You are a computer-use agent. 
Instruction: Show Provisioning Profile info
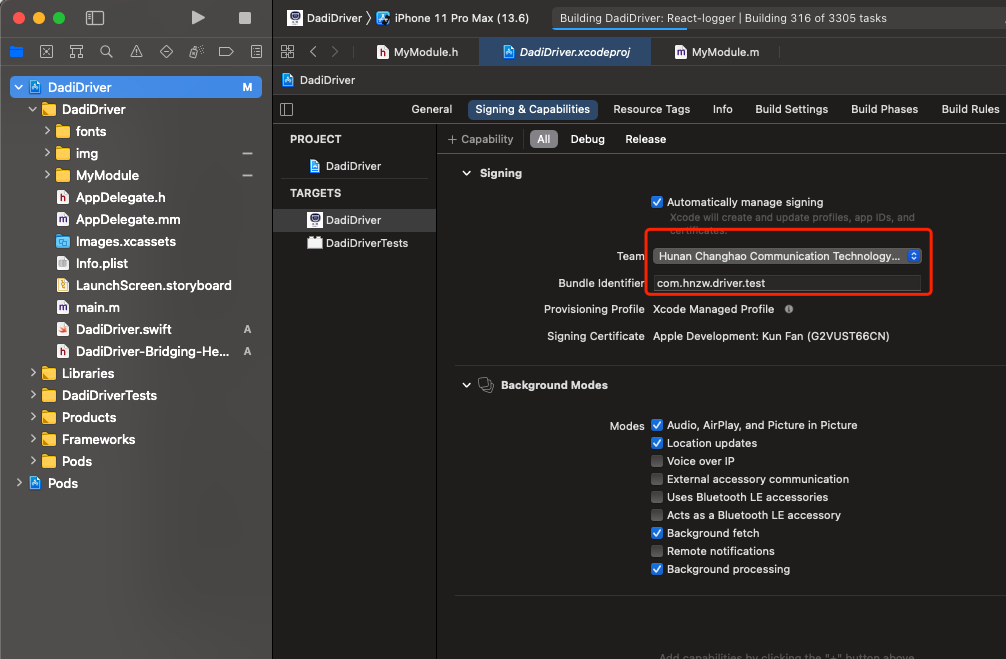[789, 309]
